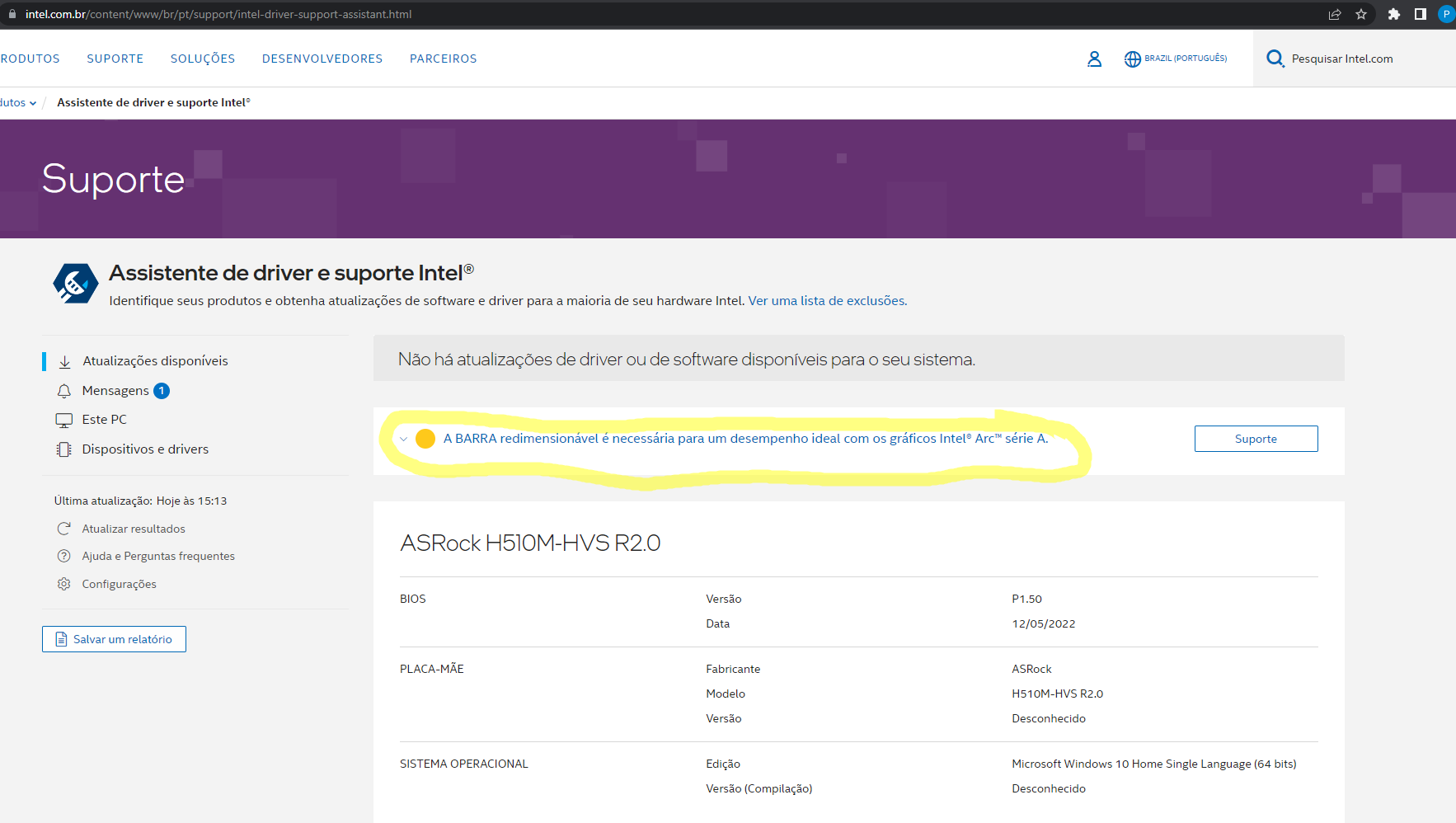Click the chip icon for Dispositivos e drivers
1456x823 pixels.
(x=64, y=449)
